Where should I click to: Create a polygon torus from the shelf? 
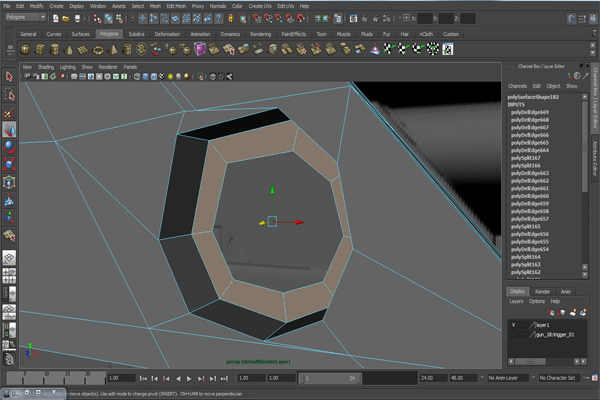click(x=98, y=49)
